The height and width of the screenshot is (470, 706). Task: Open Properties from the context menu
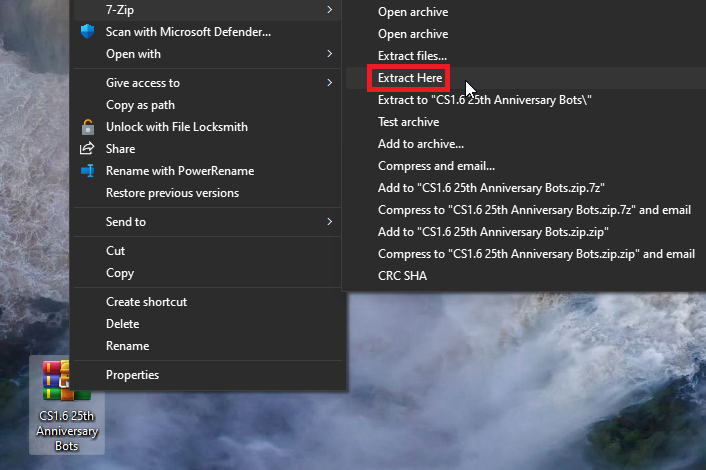pyautogui.click(x=132, y=375)
